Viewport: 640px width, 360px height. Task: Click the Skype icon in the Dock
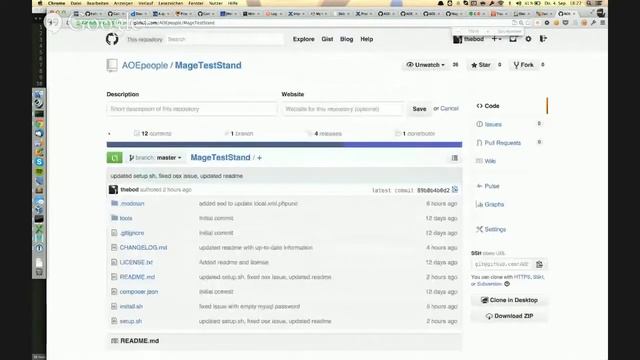point(39,162)
